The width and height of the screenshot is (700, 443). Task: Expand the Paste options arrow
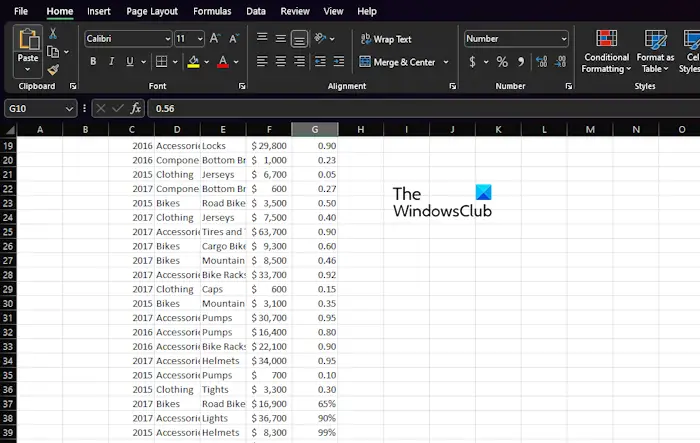28,69
